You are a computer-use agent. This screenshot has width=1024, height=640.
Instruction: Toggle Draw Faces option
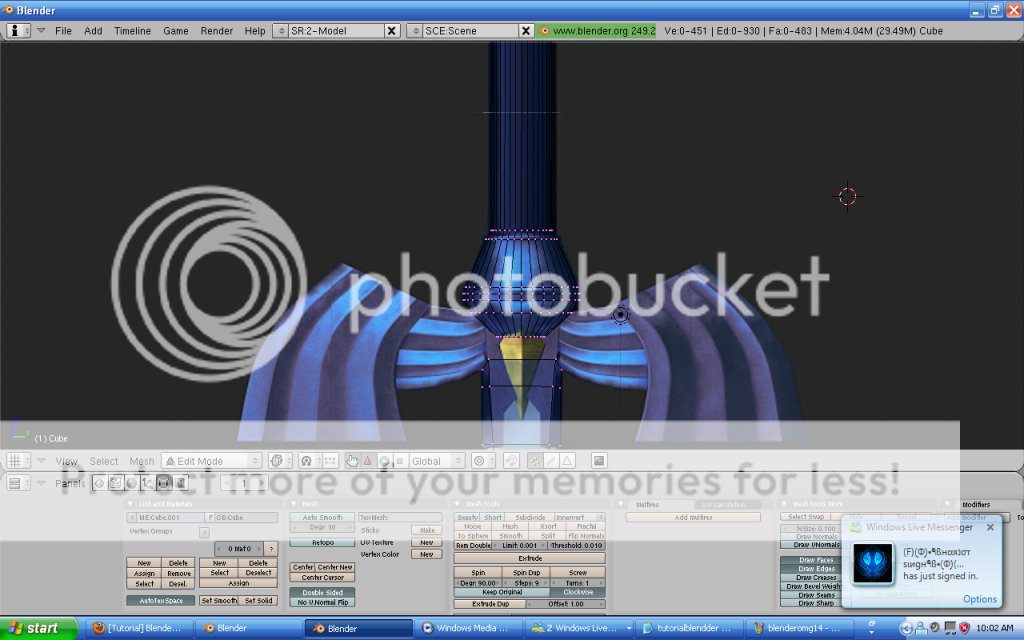click(x=816, y=560)
